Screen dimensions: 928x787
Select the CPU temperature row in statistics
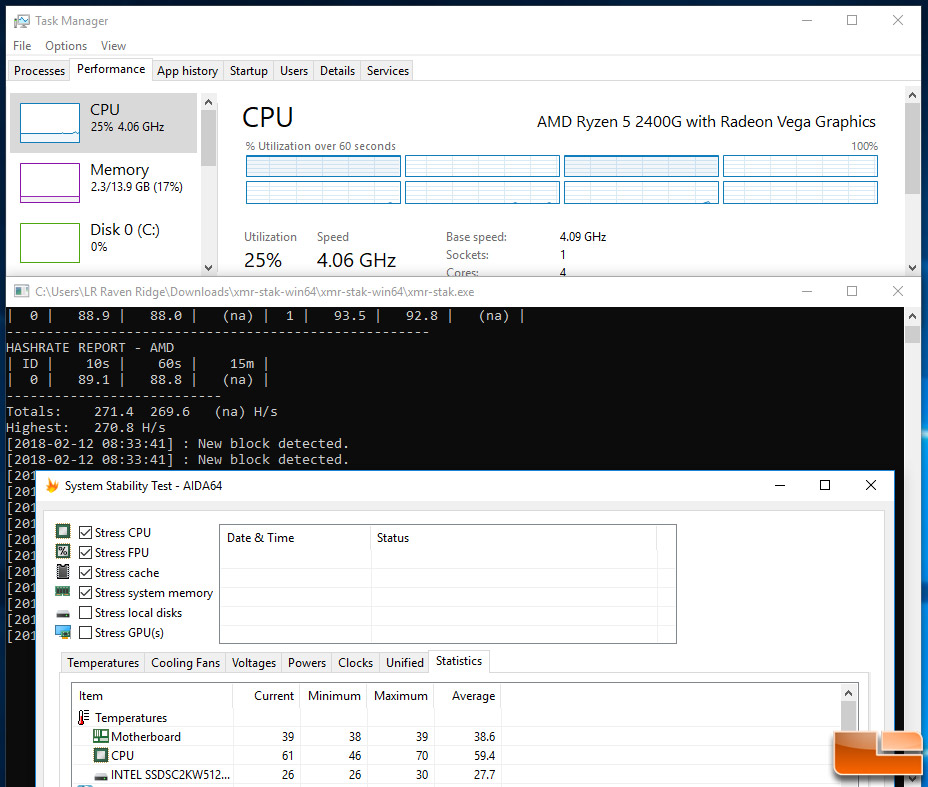coord(287,756)
